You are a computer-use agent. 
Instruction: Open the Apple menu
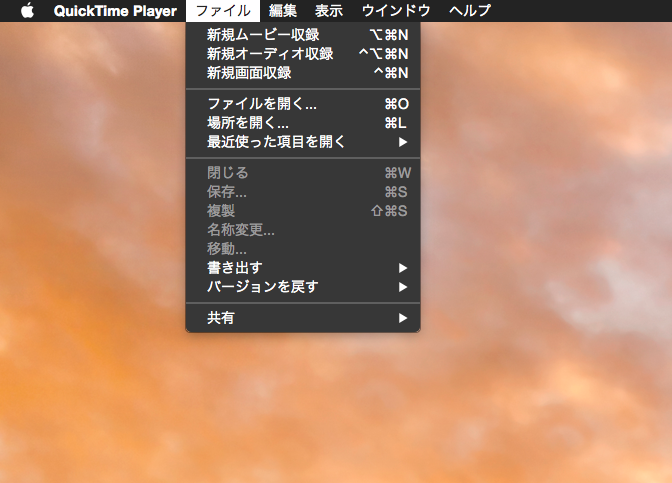click(27, 10)
